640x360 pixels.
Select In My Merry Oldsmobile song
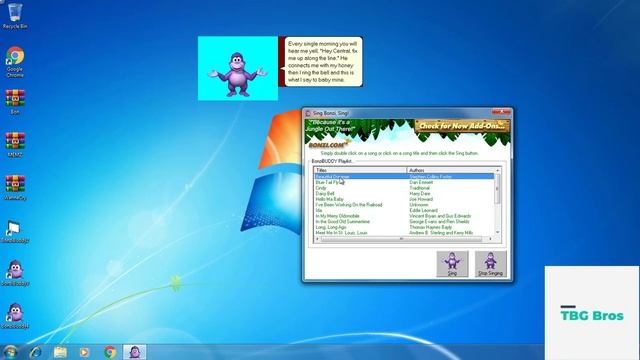[x=337, y=216]
